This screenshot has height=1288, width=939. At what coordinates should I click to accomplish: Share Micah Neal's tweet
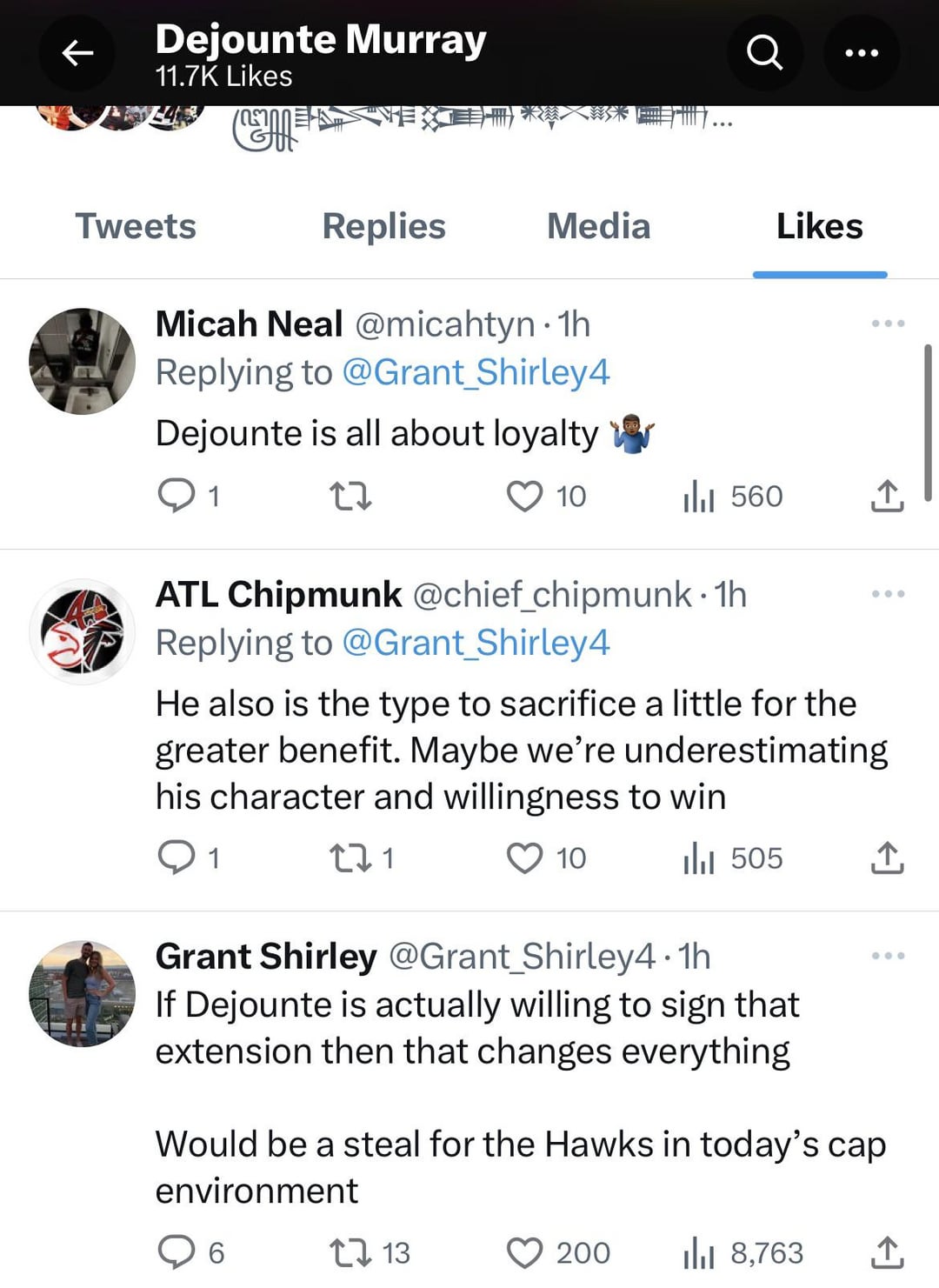pos(887,497)
